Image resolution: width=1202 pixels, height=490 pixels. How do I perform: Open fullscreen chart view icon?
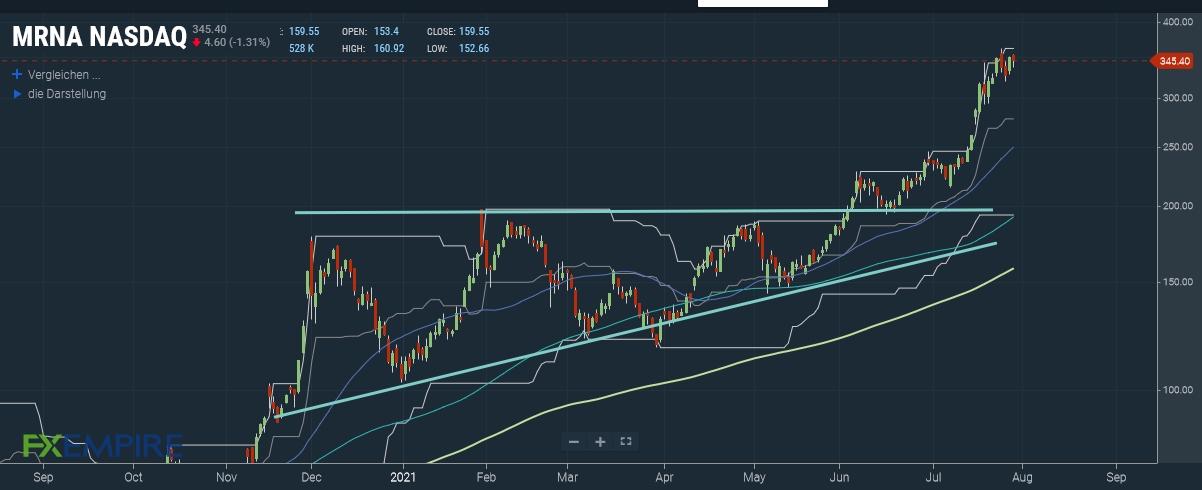(626, 441)
